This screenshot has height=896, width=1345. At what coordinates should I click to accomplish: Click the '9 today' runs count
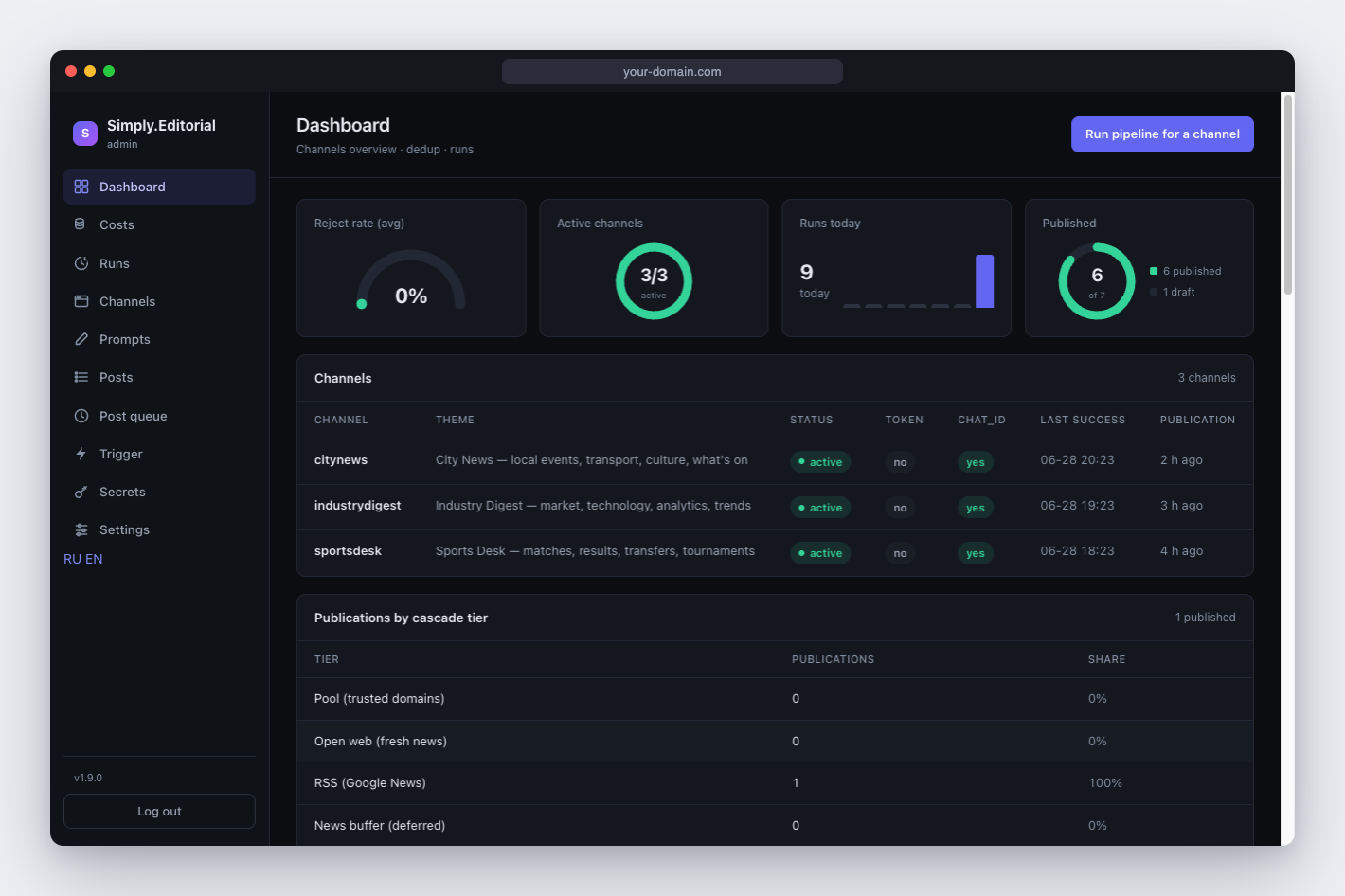click(x=814, y=281)
